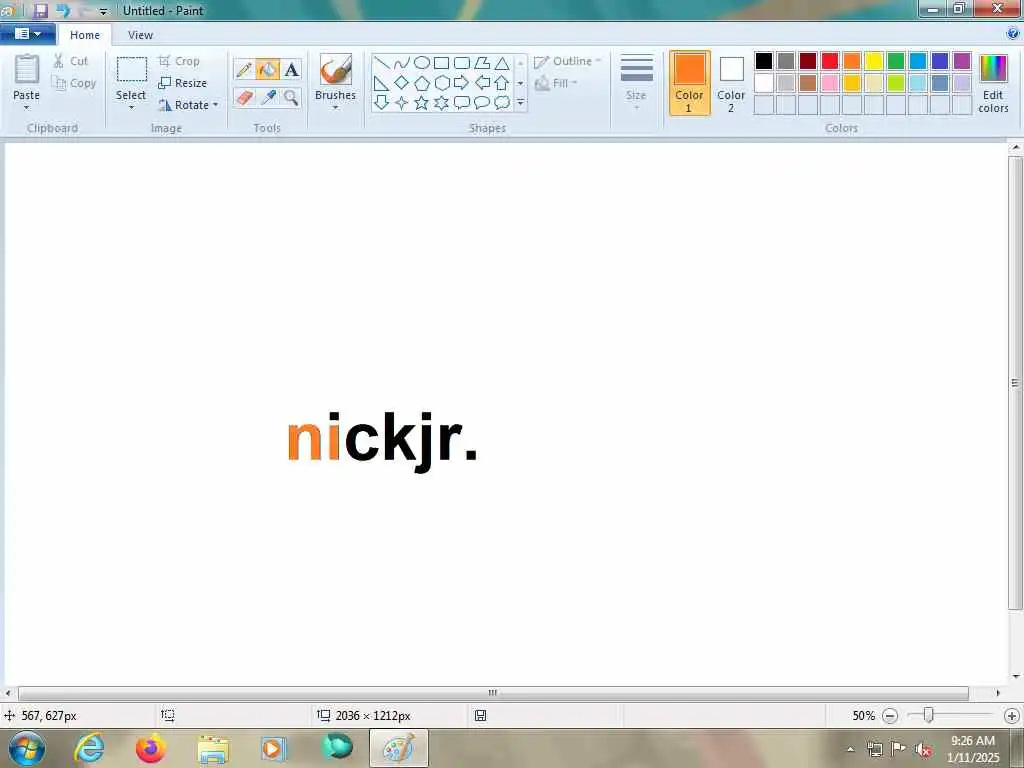The image size is (1024, 768).
Task: Open Windows Media Player from taskbar
Action: (273, 748)
